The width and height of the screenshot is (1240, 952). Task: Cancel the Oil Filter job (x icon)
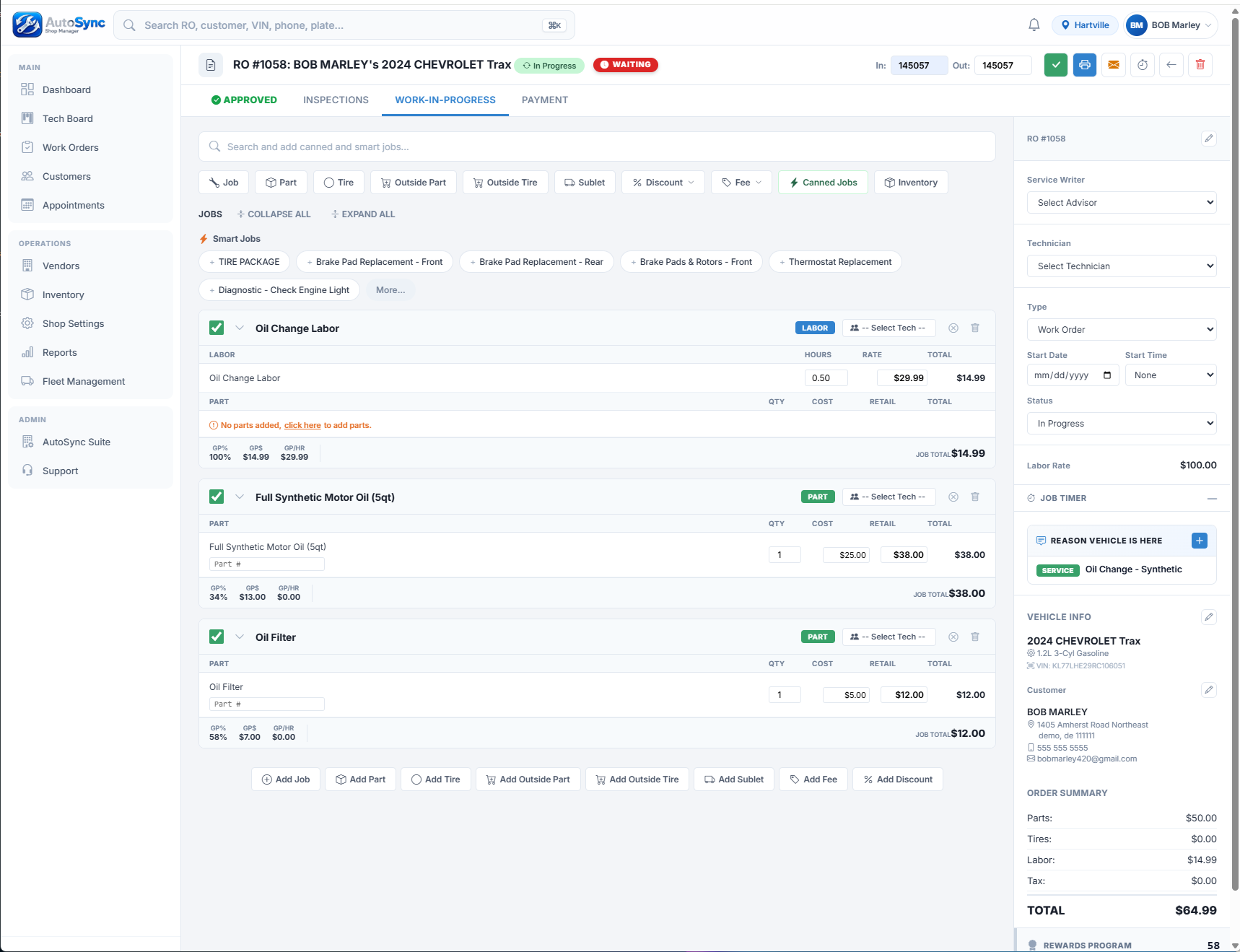pyautogui.click(x=953, y=637)
